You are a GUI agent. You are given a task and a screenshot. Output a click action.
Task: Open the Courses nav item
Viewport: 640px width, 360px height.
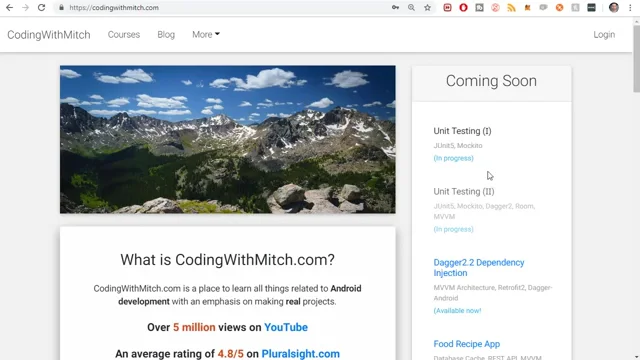[x=124, y=35]
